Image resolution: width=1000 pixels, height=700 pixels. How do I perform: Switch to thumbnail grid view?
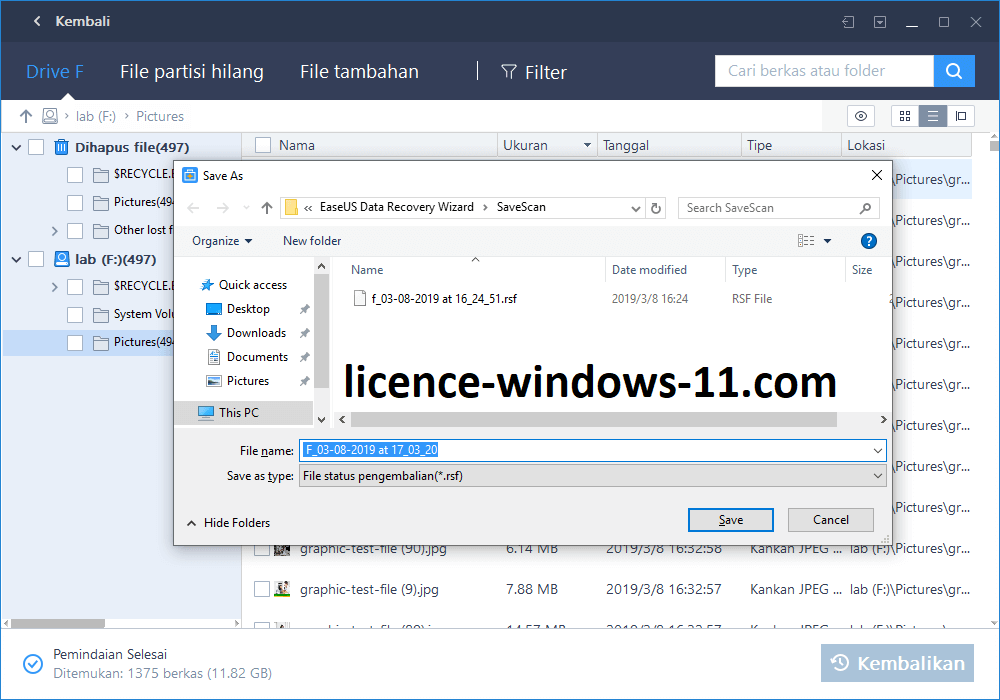[905, 116]
